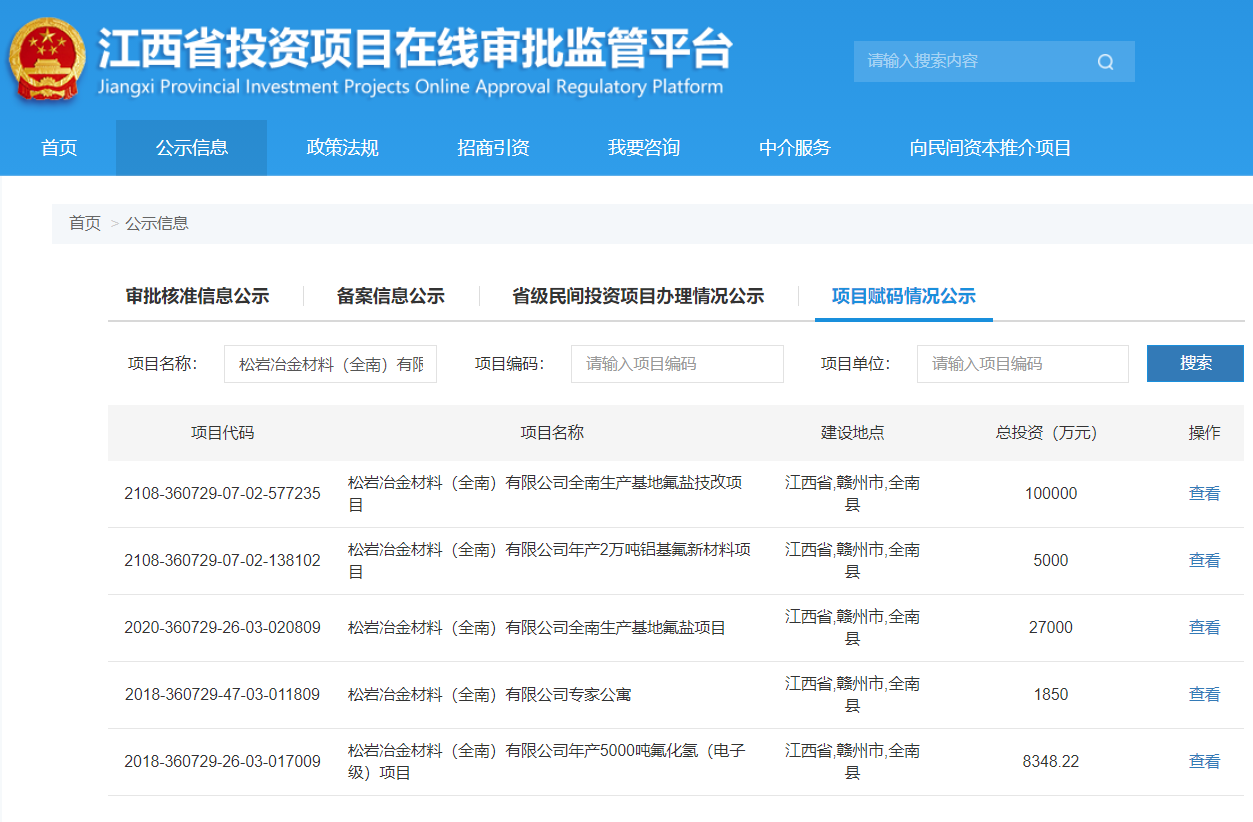Click the 项目编码 input field
The width and height of the screenshot is (1253, 822).
pyautogui.click(x=677, y=364)
